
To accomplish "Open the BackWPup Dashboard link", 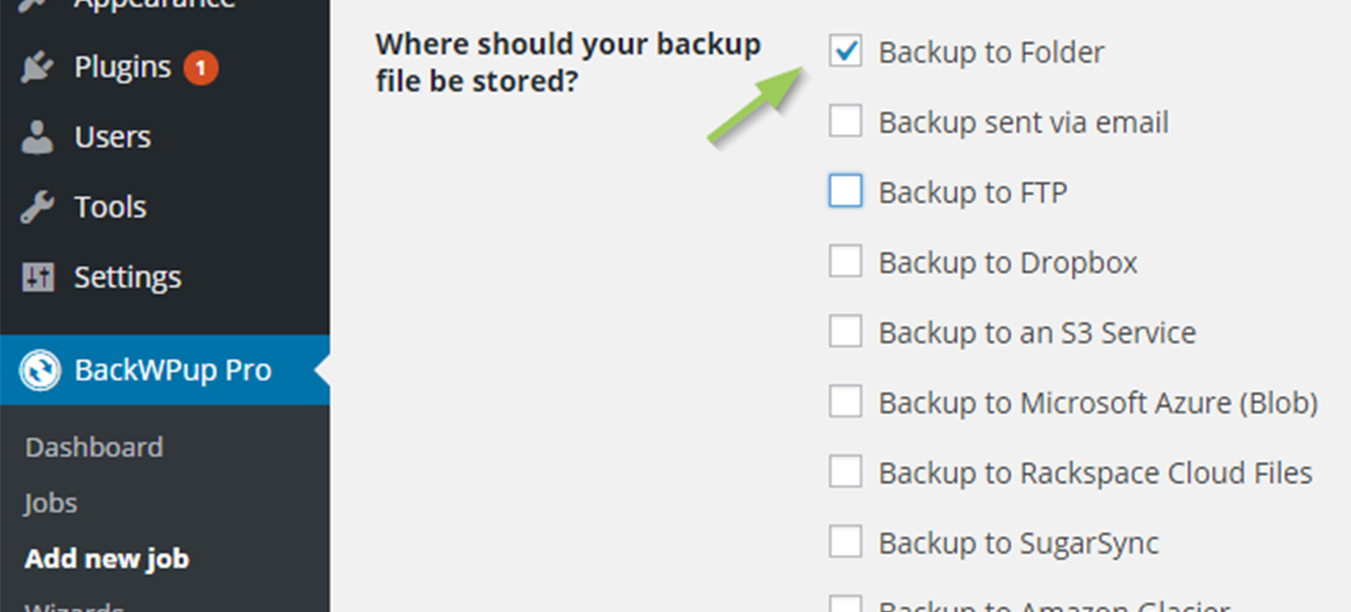I will pyautogui.click(x=94, y=447).
